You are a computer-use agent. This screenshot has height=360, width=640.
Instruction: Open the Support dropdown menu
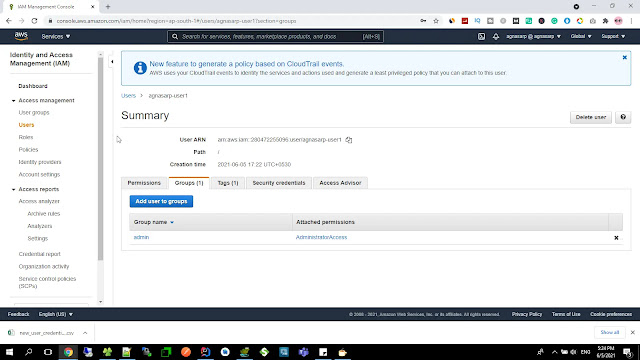(x=613, y=36)
